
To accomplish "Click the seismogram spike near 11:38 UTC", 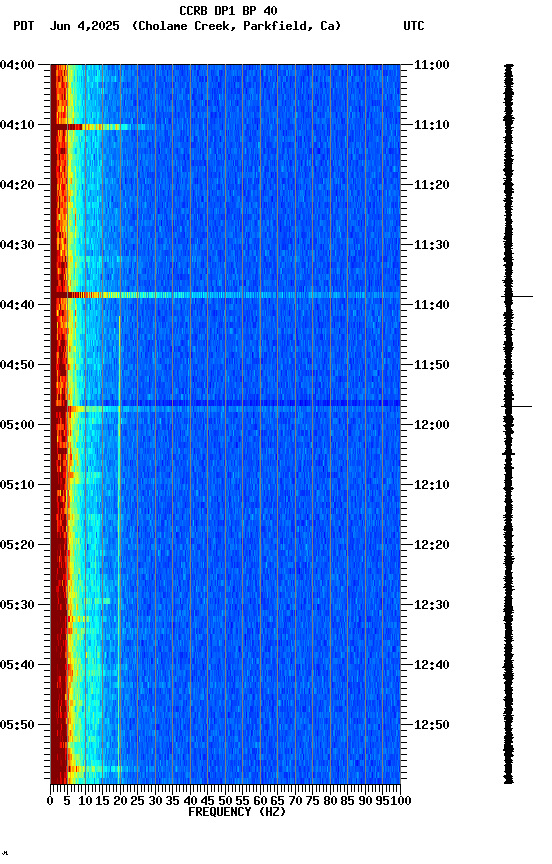I will (517, 296).
